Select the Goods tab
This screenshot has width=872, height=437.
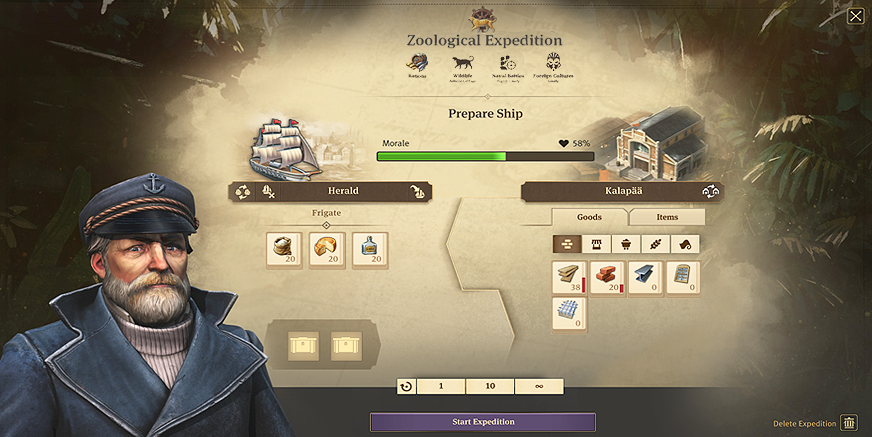[x=589, y=217]
